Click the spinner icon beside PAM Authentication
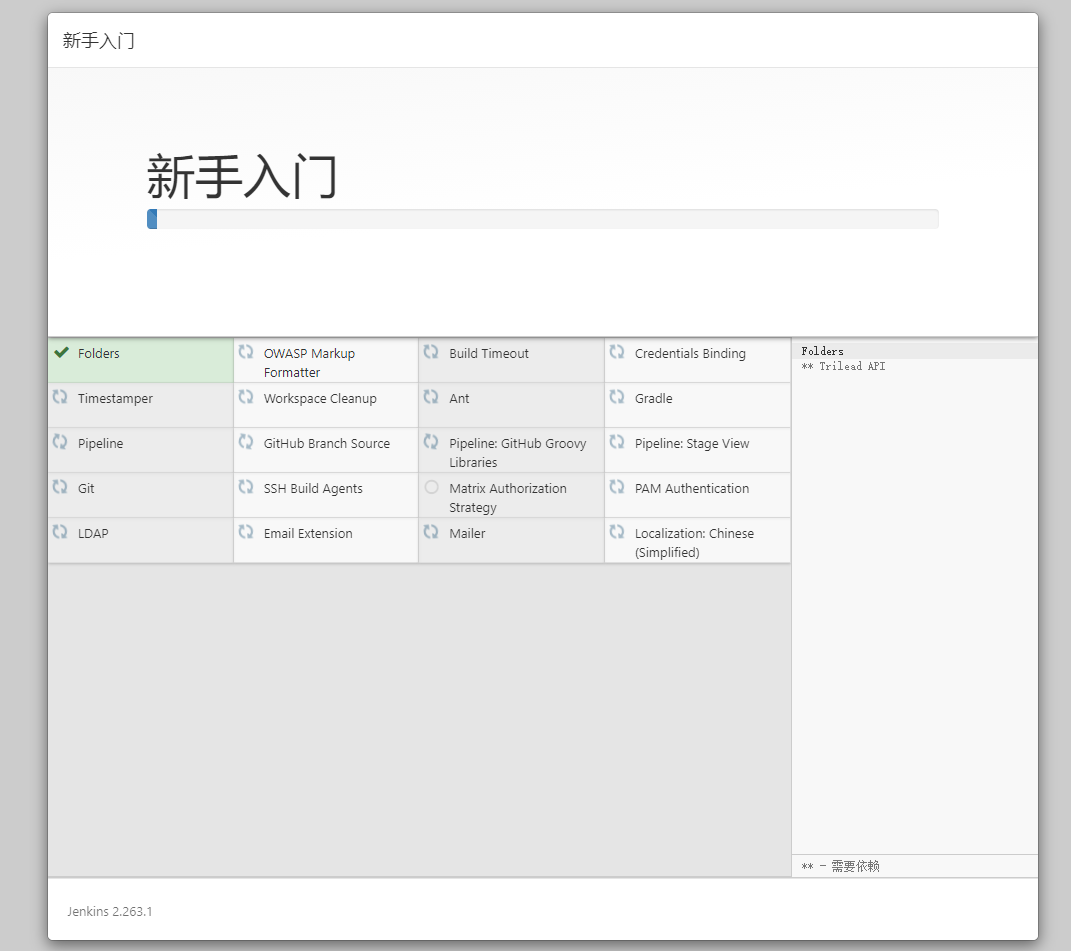The image size is (1071, 951). 617,487
